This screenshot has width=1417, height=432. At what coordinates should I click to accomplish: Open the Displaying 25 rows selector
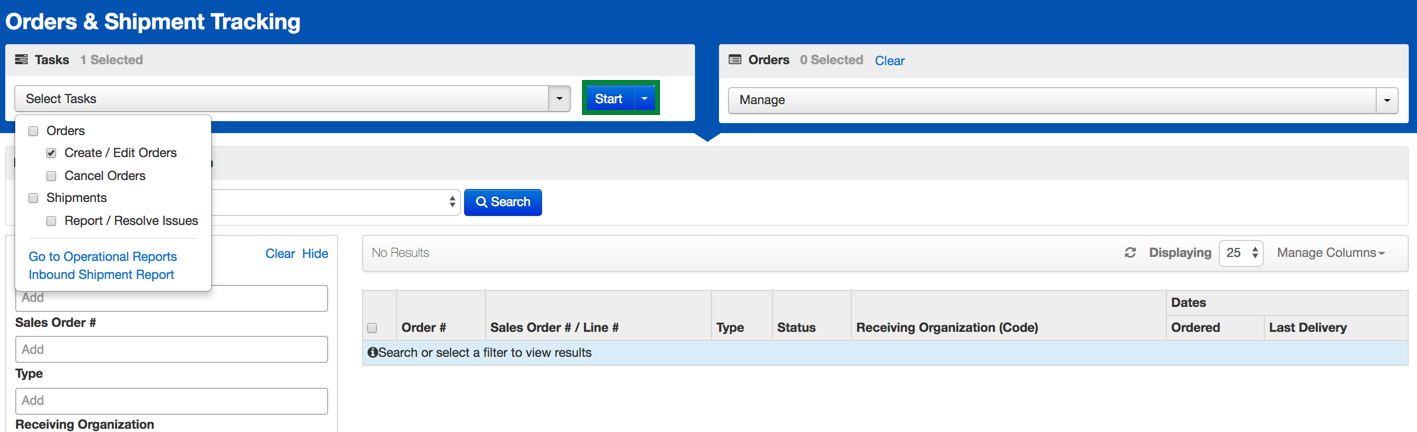click(1241, 253)
